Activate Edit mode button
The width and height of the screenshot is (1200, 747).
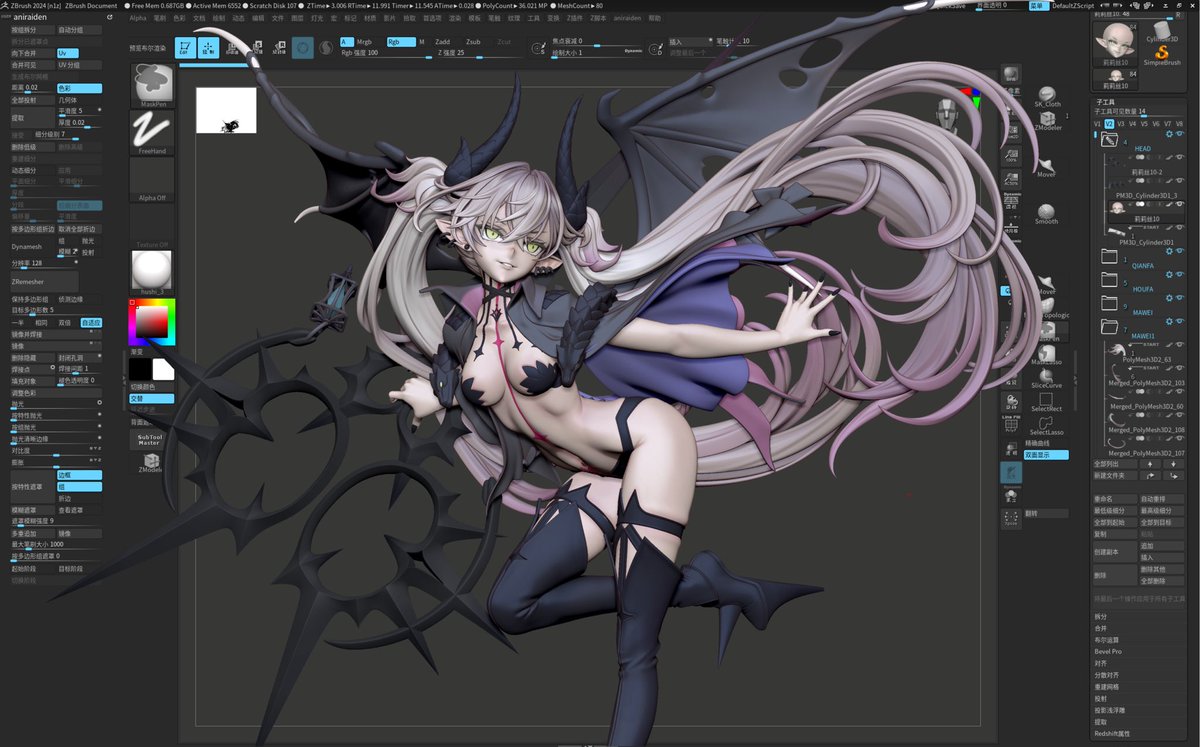(185, 47)
